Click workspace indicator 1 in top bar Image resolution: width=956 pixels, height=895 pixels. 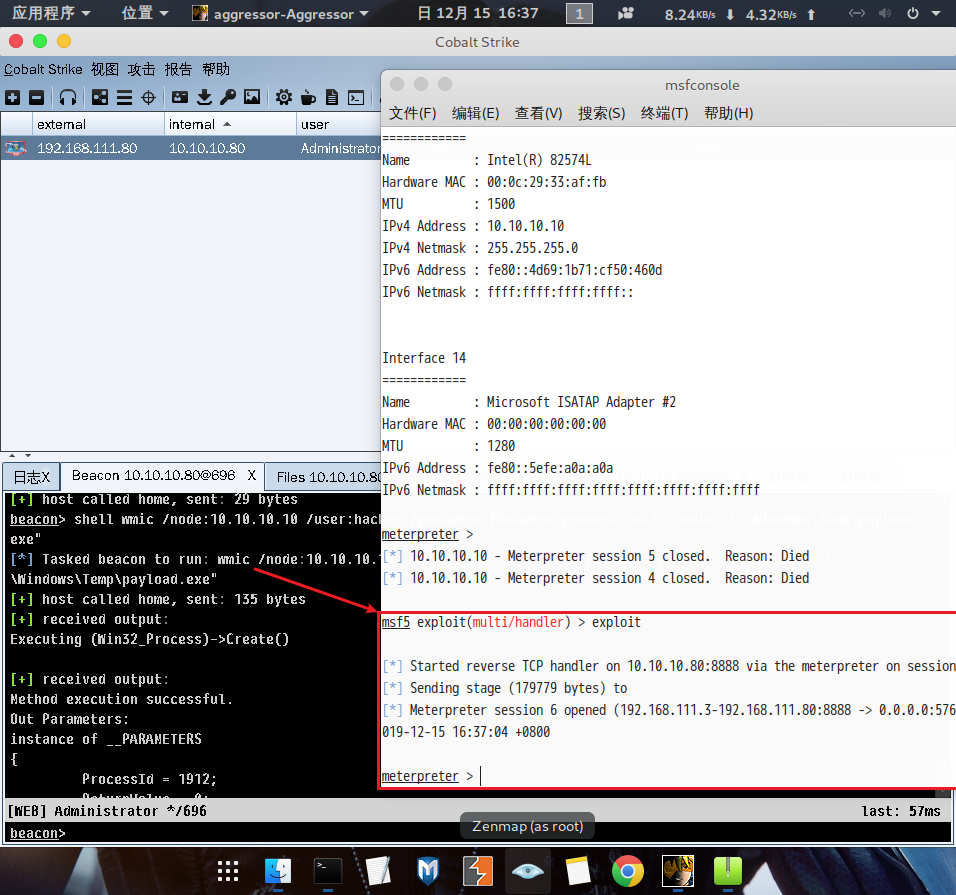(579, 14)
